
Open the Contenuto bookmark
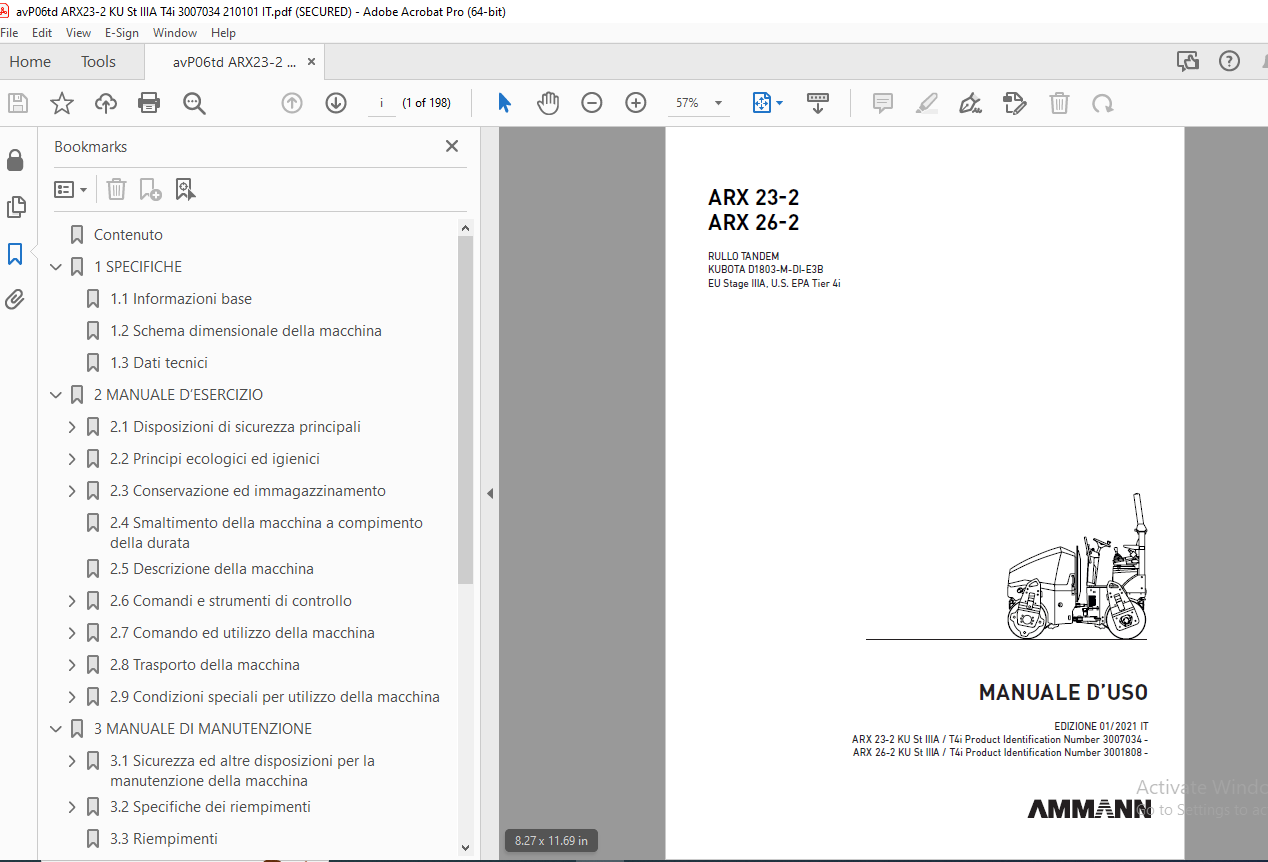[128, 235]
